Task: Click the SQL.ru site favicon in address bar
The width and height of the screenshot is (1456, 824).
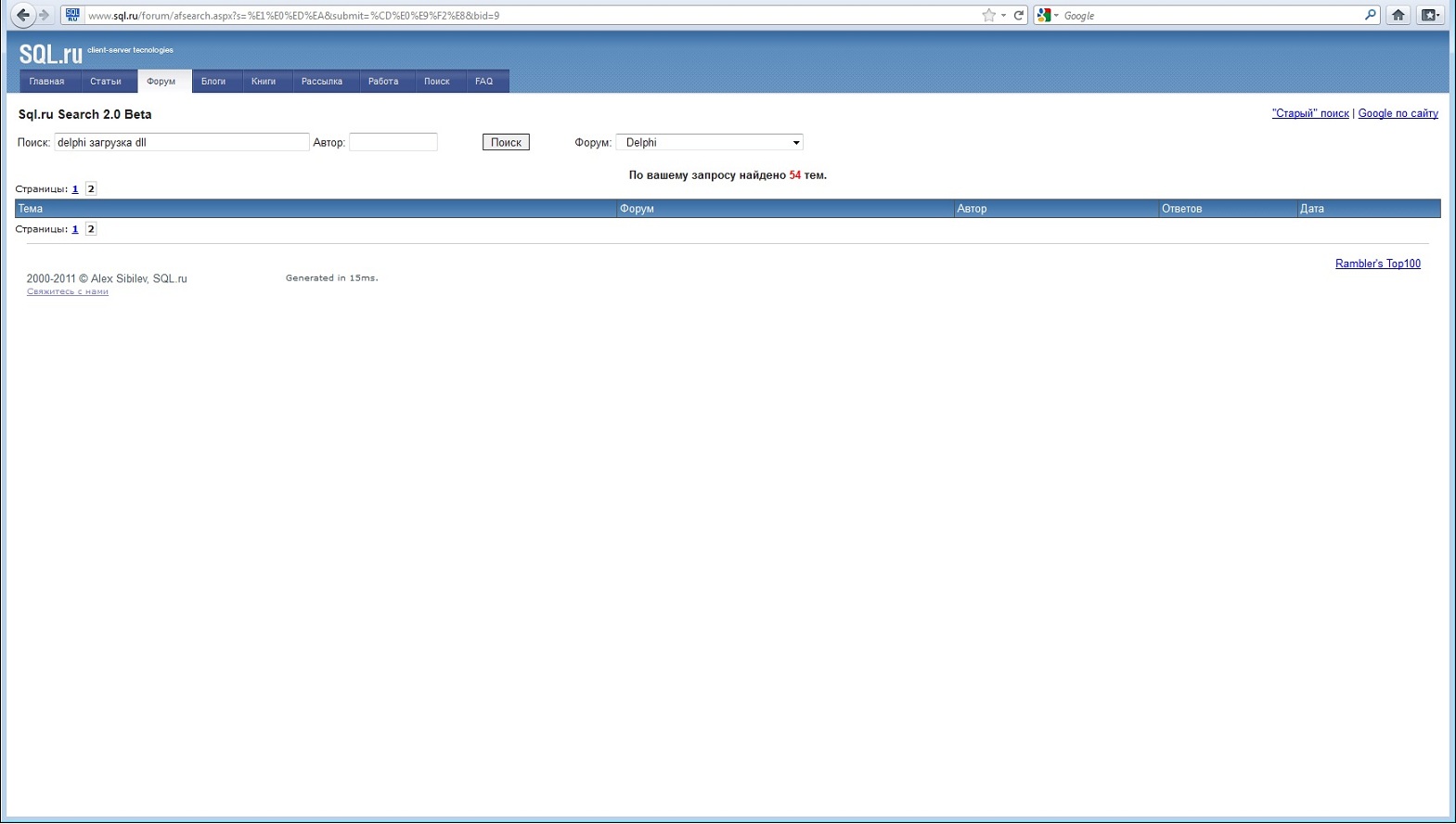Action: (x=72, y=15)
